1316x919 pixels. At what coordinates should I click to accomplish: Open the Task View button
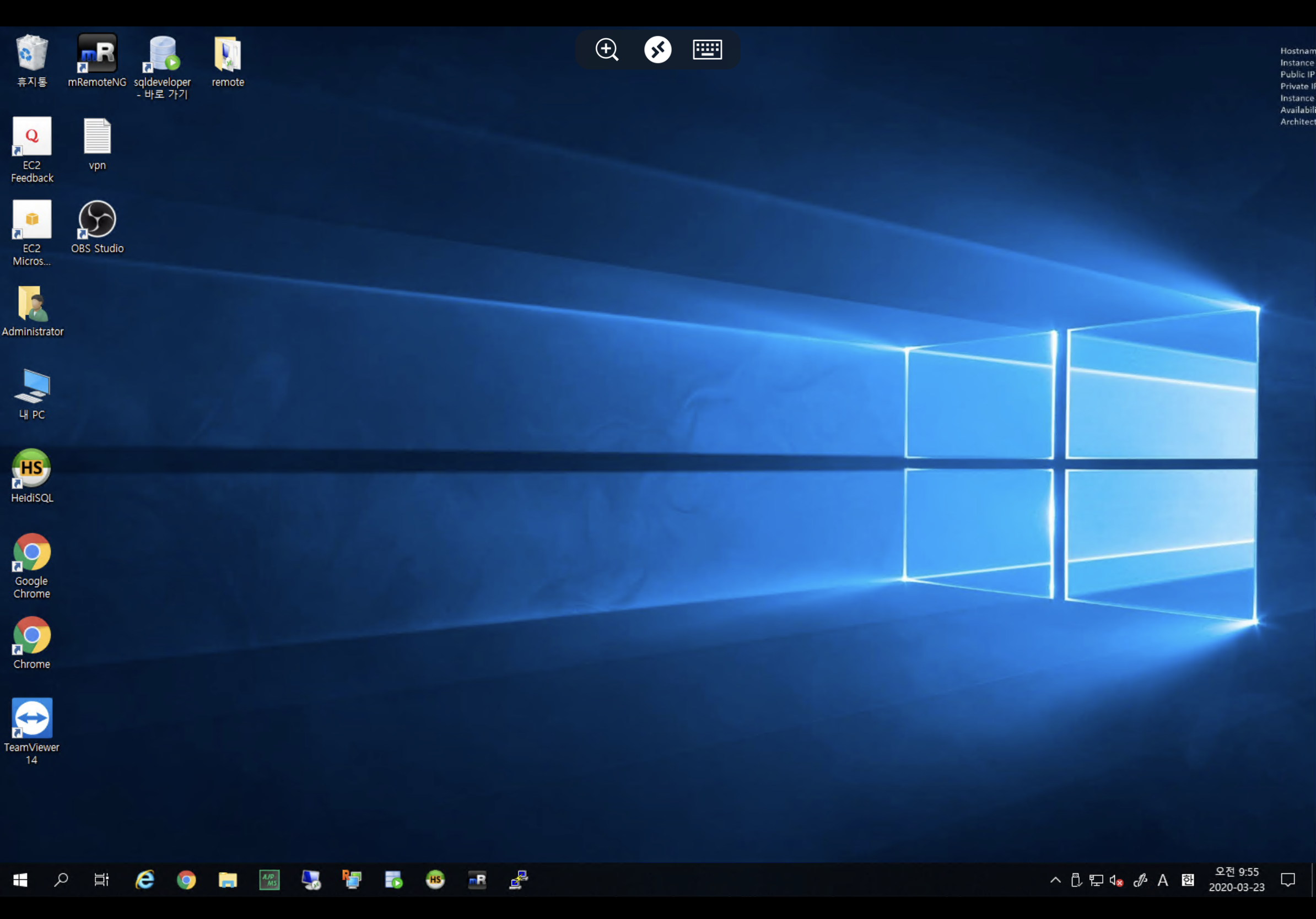pos(101,879)
